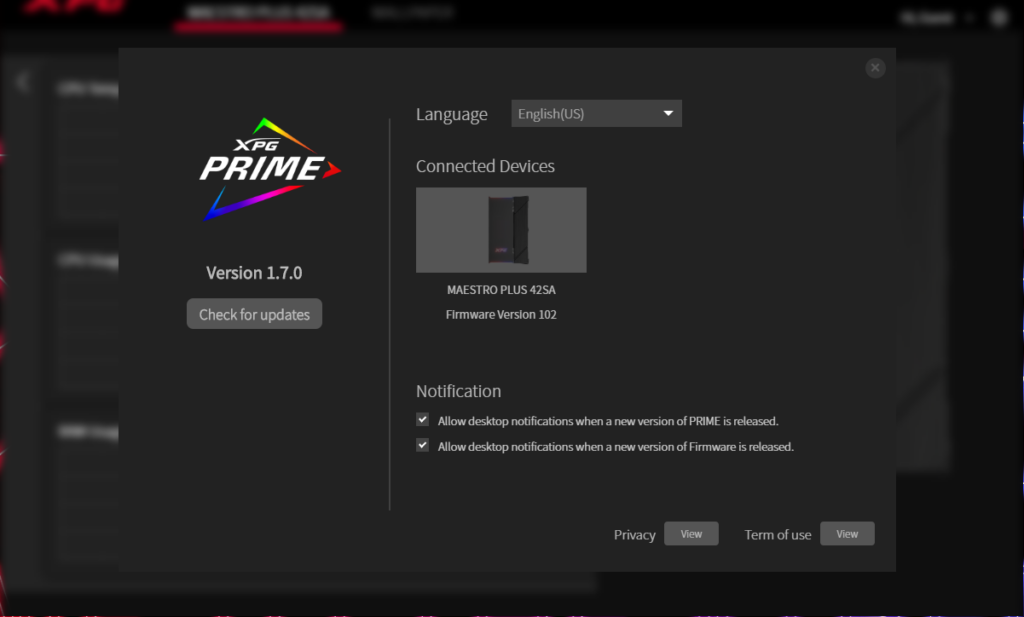Click the Privacy label

[x=634, y=535]
